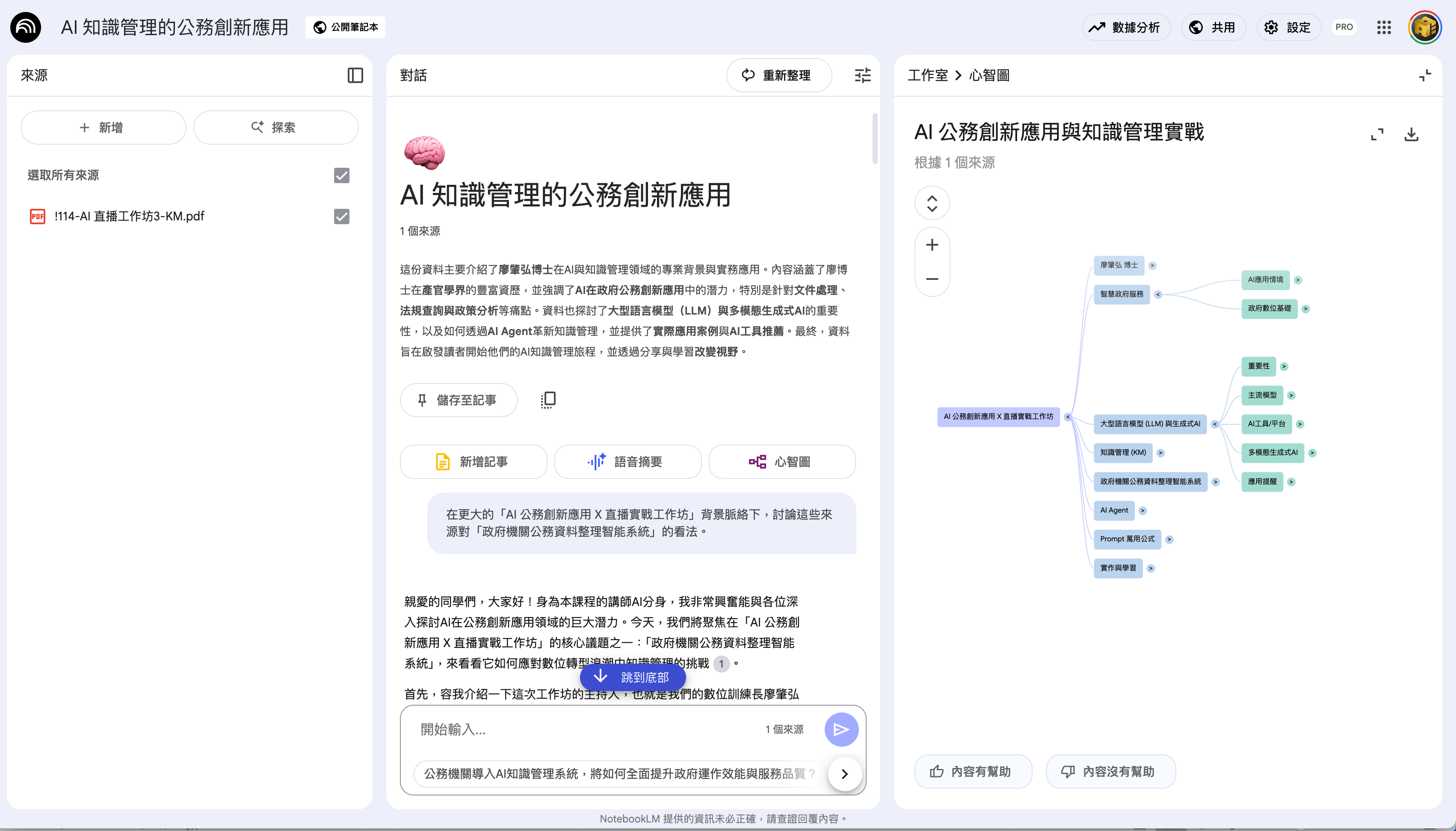
Task: Expand mind map to fullscreen
Action: pyautogui.click(x=1377, y=135)
